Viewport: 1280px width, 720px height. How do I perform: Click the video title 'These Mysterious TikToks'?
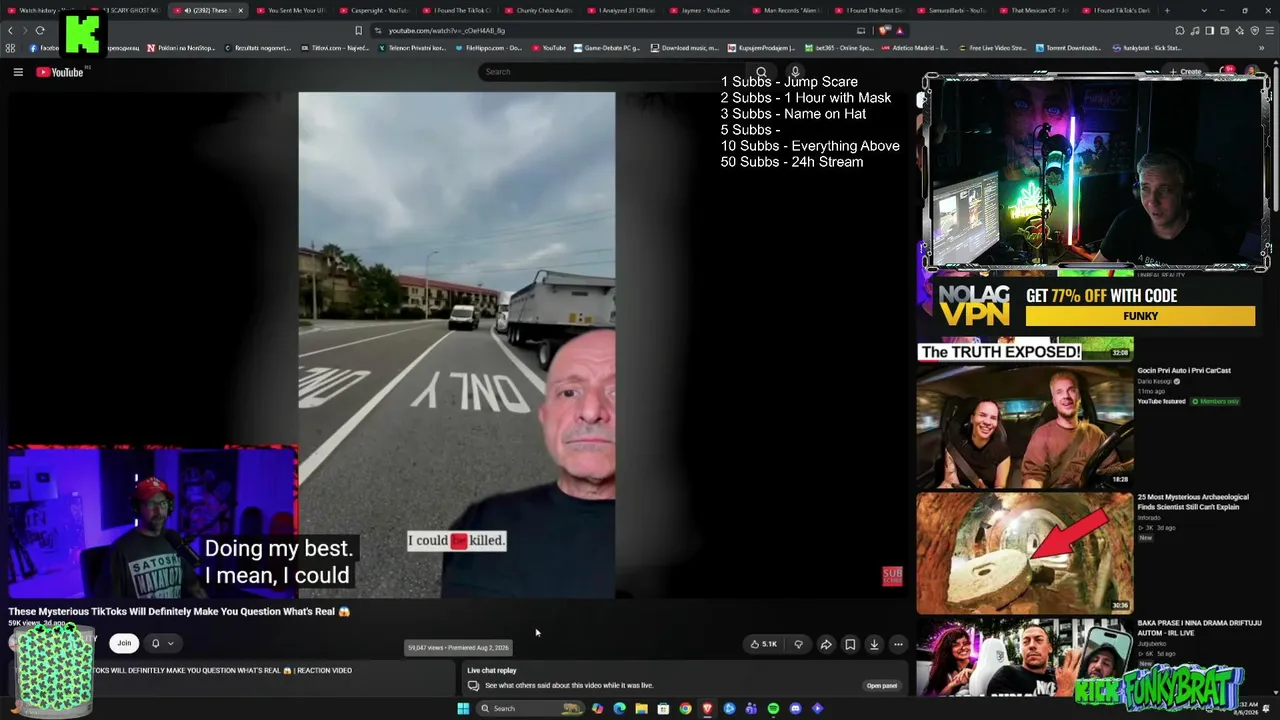pos(180,612)
